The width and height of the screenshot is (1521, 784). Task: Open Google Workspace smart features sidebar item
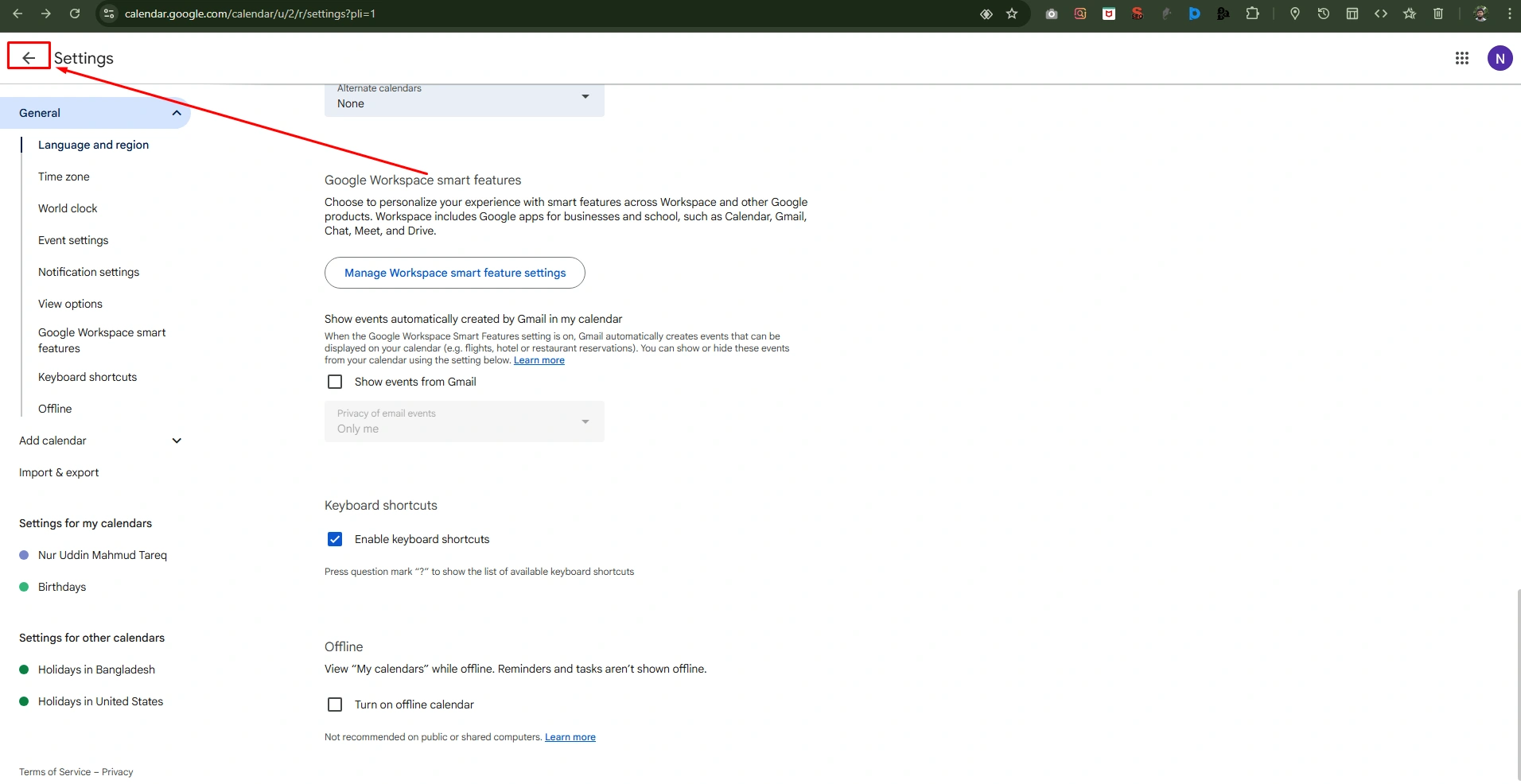[102, 340]
